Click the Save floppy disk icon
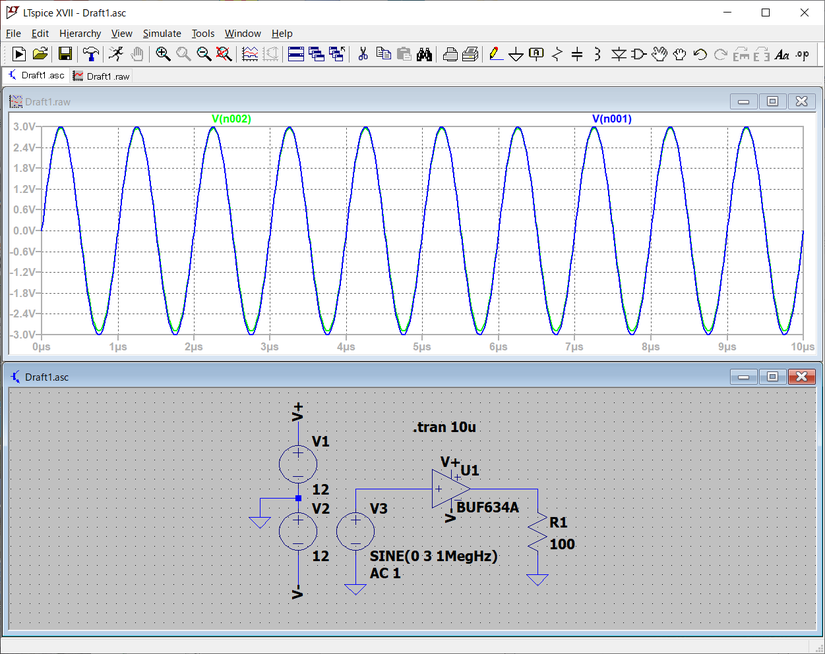The height and width of the screenshot is (654, 825). click(x=65, y=54)
